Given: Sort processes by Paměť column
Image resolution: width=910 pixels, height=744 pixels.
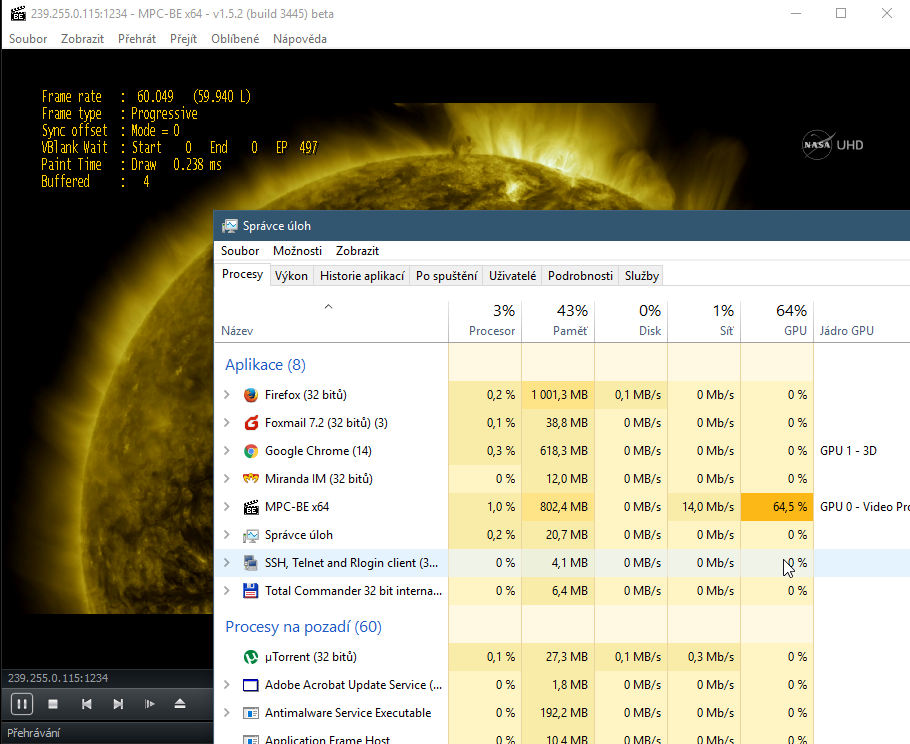Looking at the screenshot, I should click(558, 321).
